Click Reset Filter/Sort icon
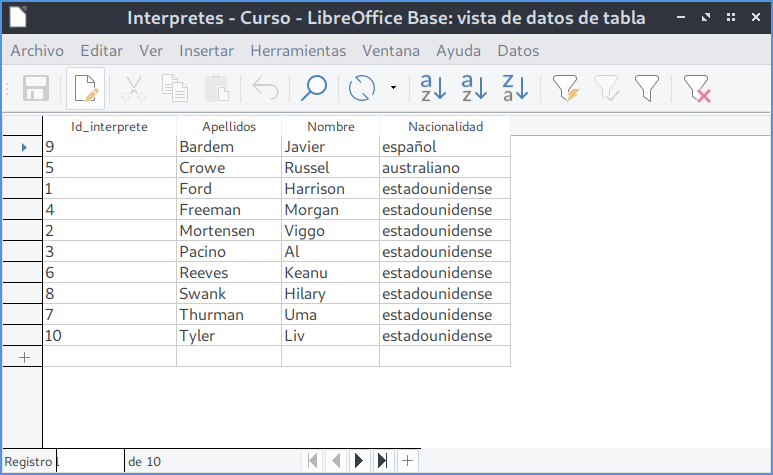 696,89
